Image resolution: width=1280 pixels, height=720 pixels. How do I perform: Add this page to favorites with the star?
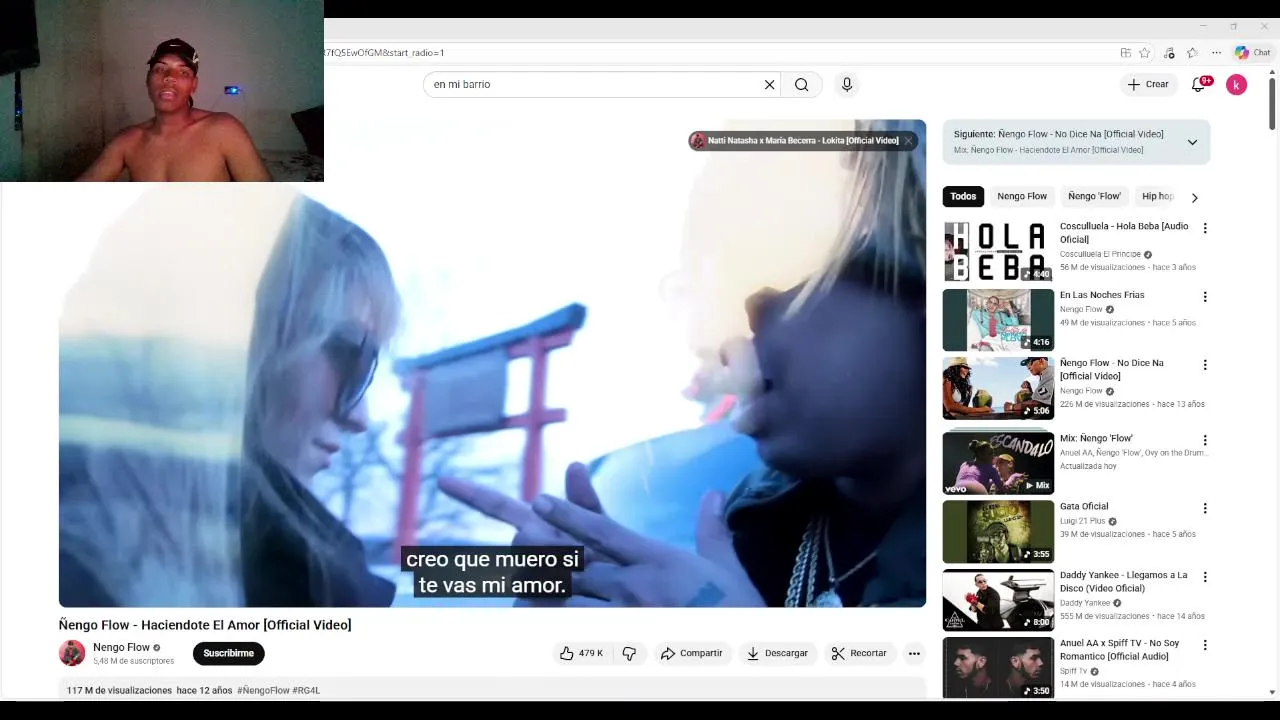(x=1144, y=53)
